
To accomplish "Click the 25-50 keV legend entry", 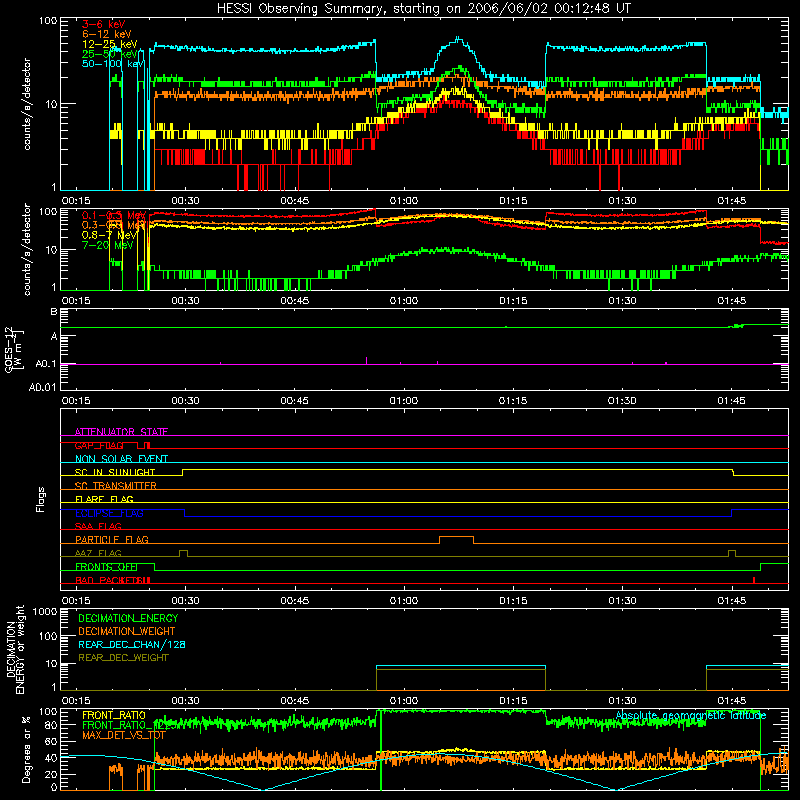I will pyautogui.click(x=110, y=54).
